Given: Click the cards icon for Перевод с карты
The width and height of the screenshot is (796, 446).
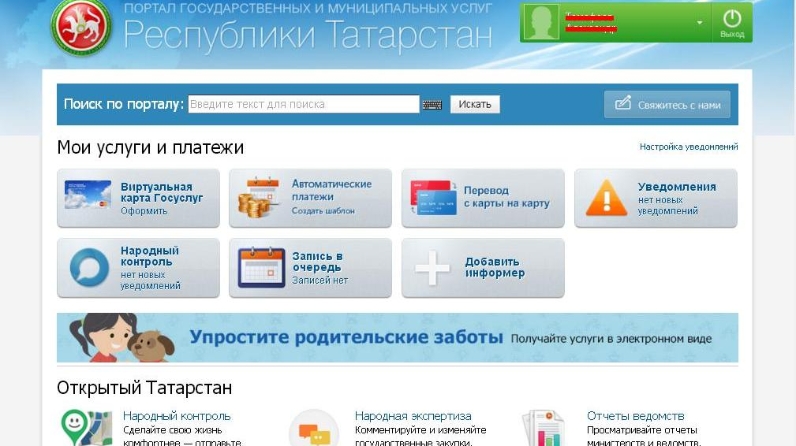Looking at the screenshot, I should click(433, 198).
